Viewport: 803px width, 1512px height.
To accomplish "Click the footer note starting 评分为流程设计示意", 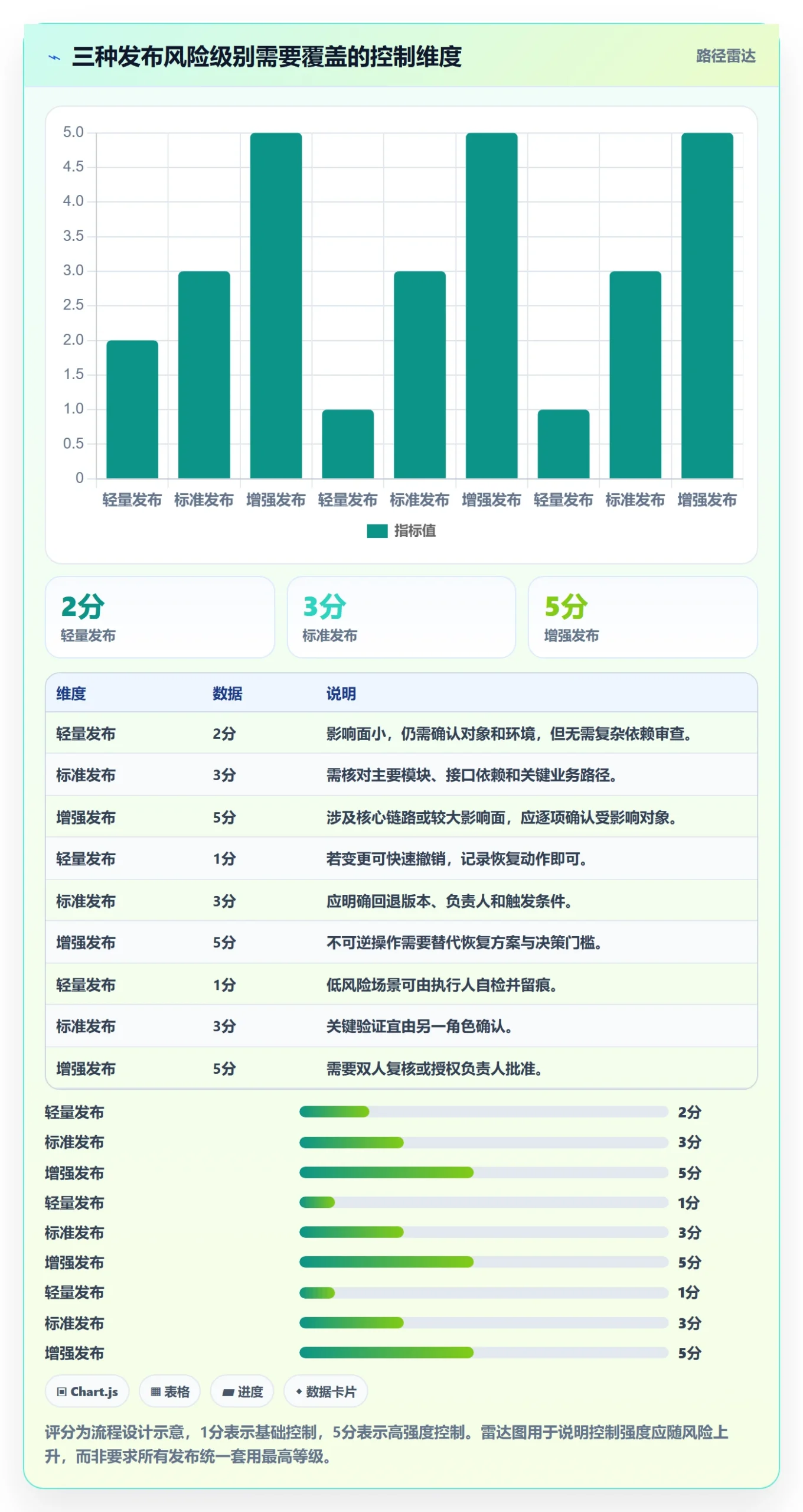I will [x=387, y=1444].
